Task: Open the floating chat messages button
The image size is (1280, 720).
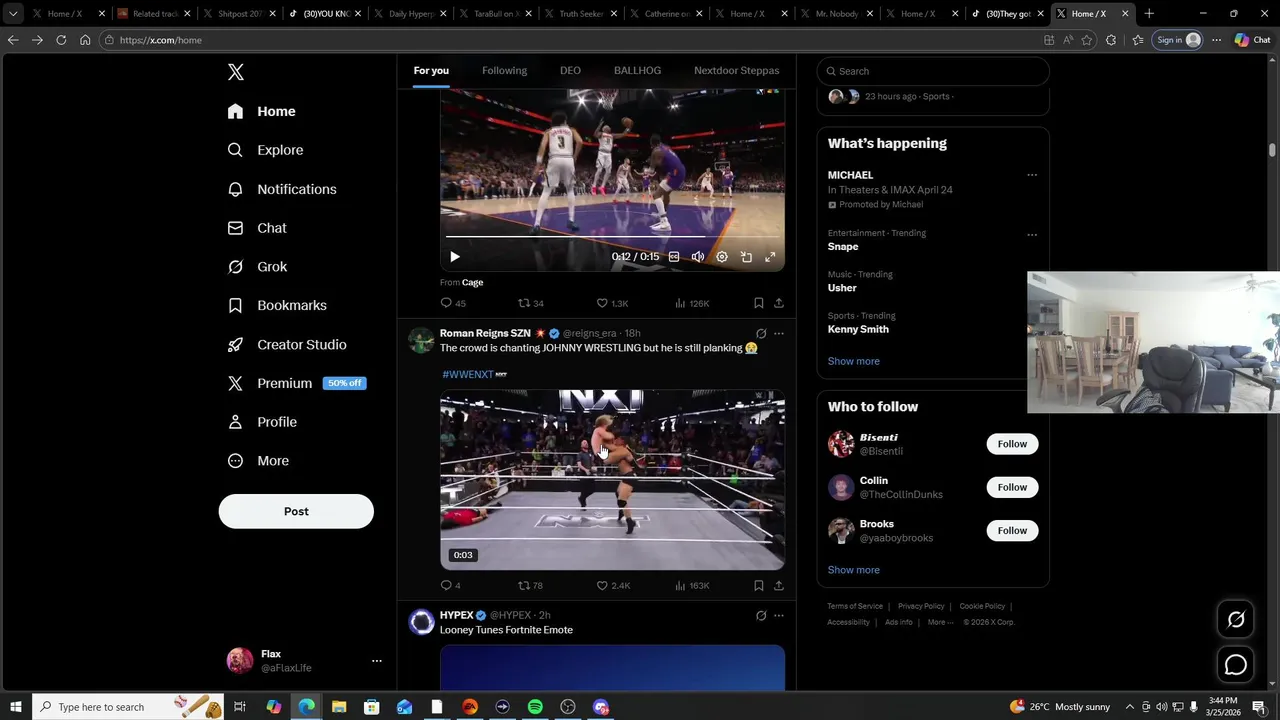Action: pos(1236,665)
